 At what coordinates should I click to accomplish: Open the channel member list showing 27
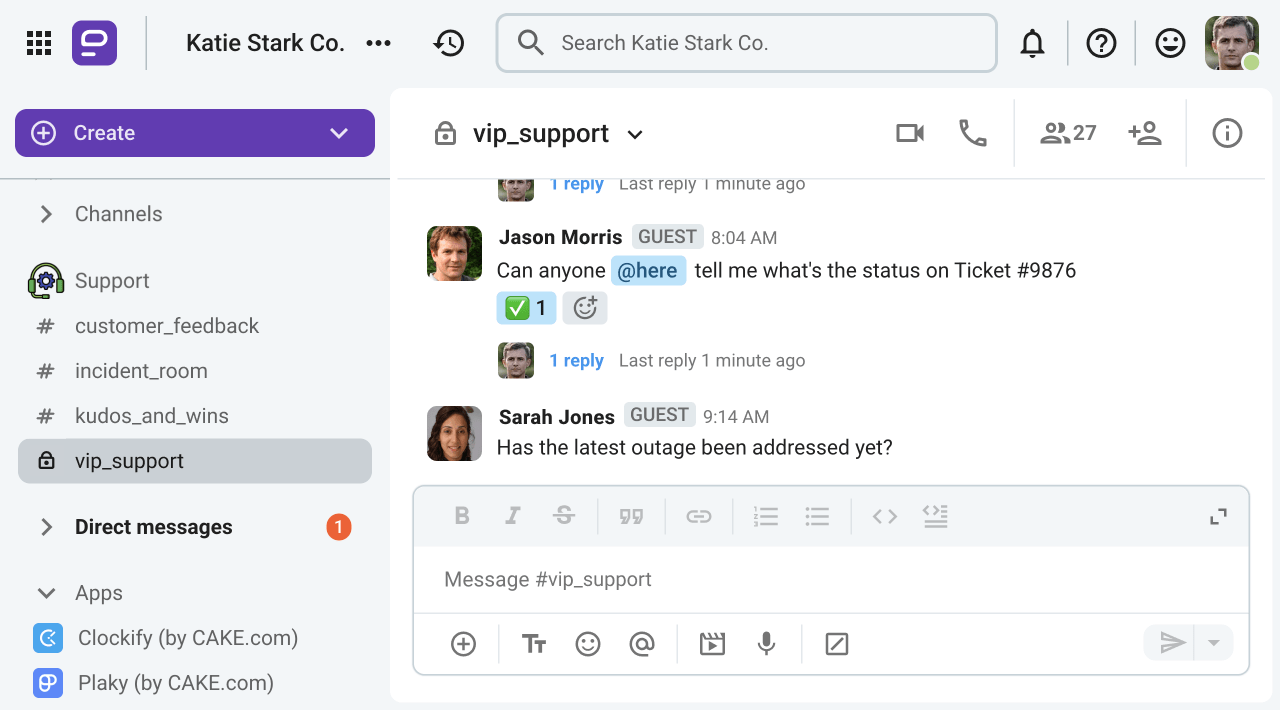point(1066,132)
